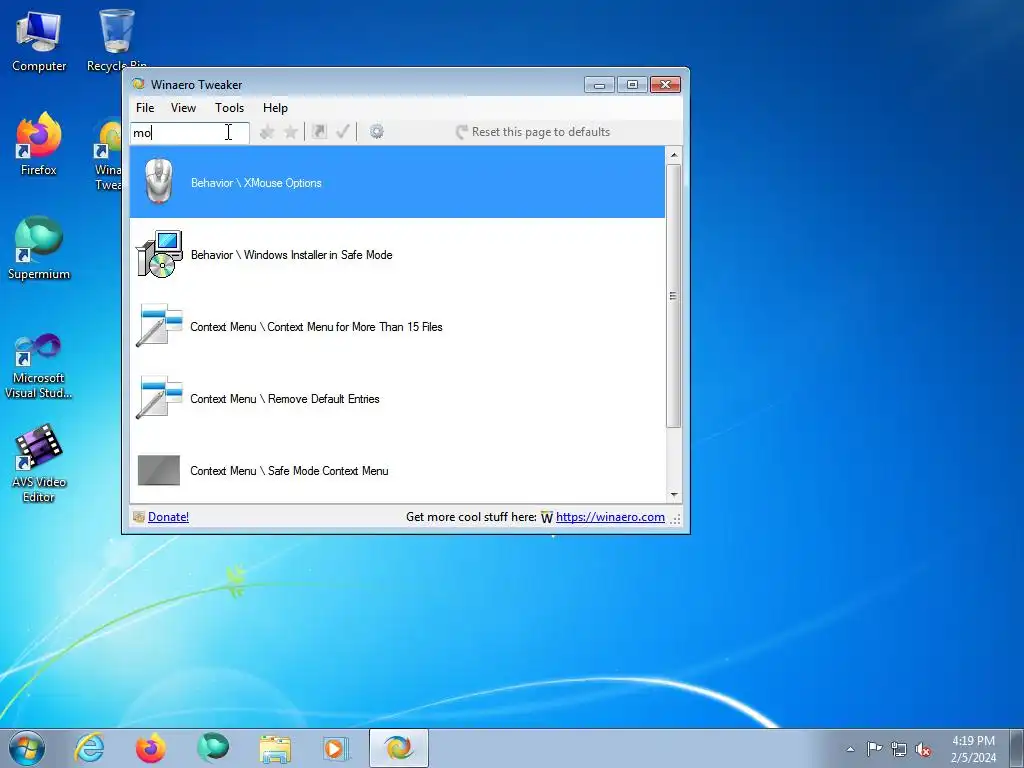Select Context Menu \ Remove Default Entries

point(397,398)
